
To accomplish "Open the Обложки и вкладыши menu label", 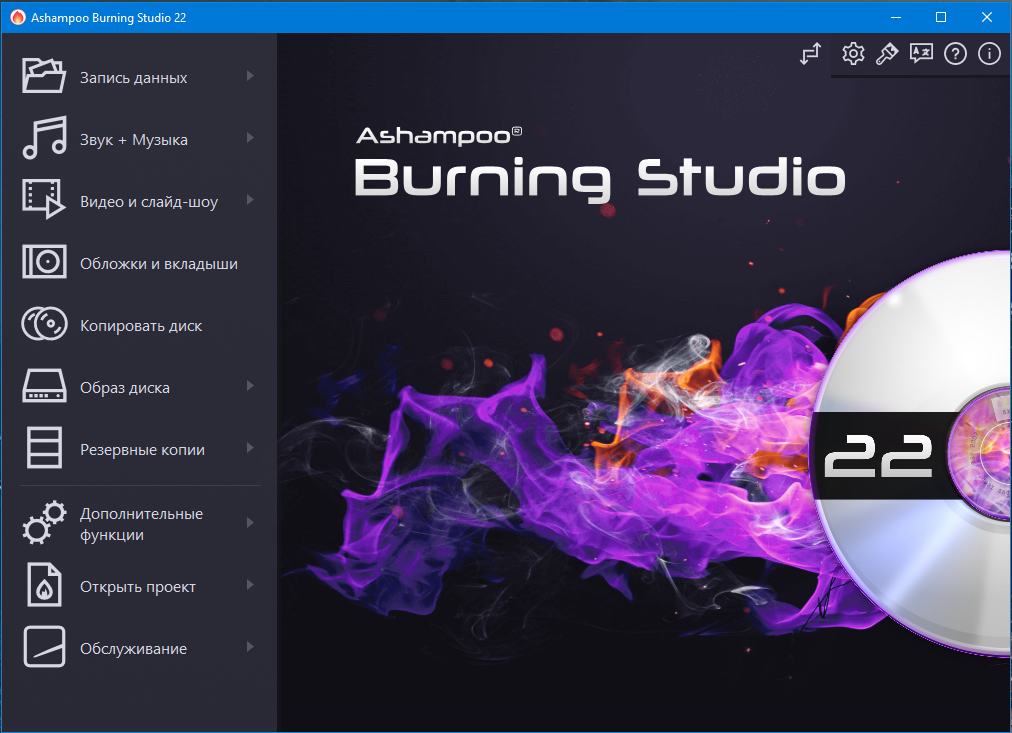I will [x=159, y=264].
